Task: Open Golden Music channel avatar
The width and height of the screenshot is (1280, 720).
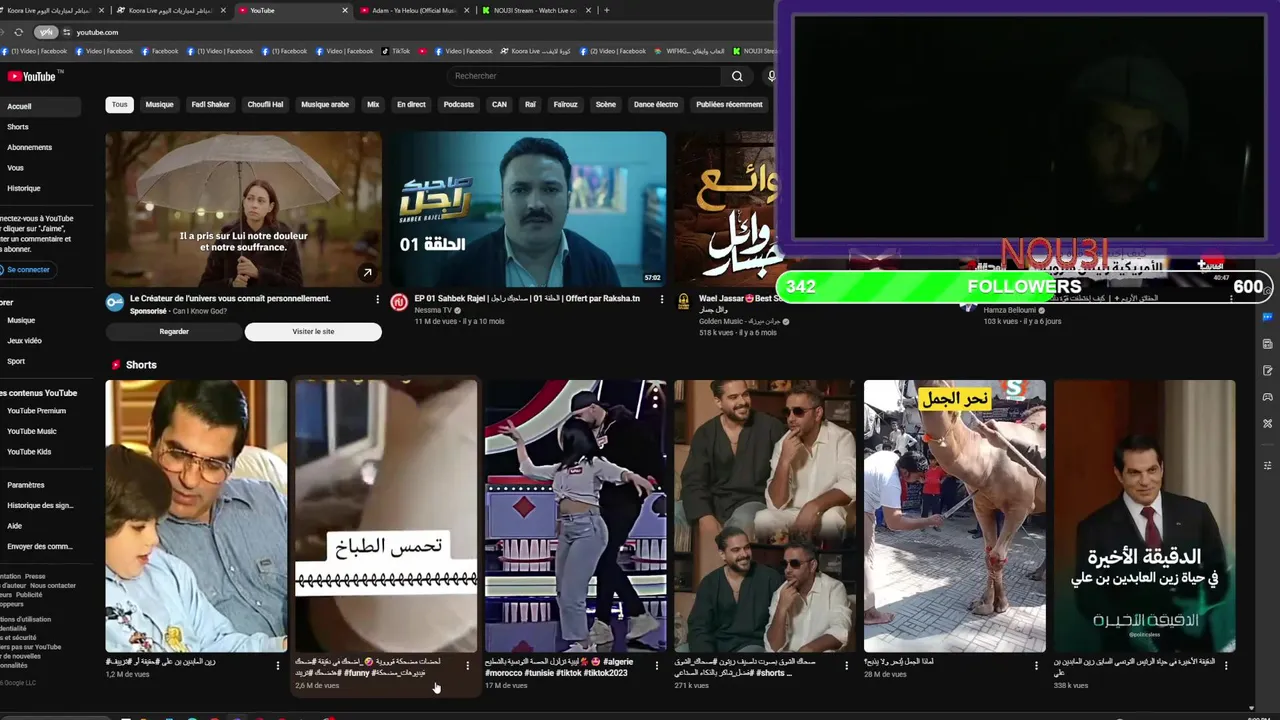Action: [x=684, y=302]
